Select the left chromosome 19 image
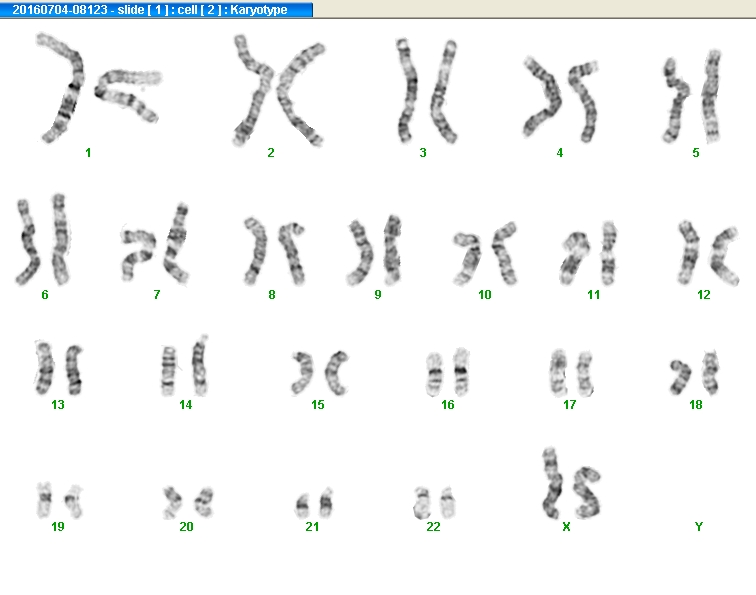The height and width of the screenshot is (595, 756). (44, 500)
